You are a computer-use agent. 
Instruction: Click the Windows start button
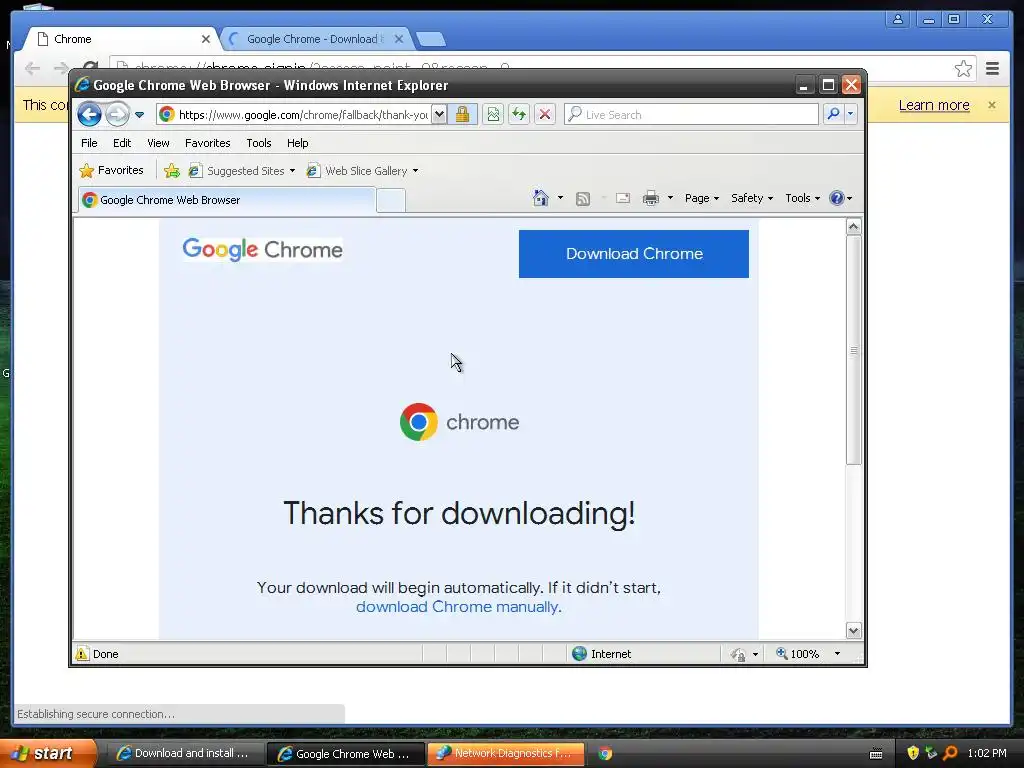pos(48,753)
